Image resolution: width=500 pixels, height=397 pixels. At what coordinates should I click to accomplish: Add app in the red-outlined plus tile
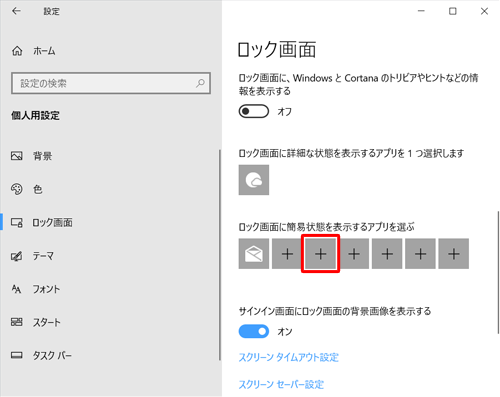[x=320, y=254]
